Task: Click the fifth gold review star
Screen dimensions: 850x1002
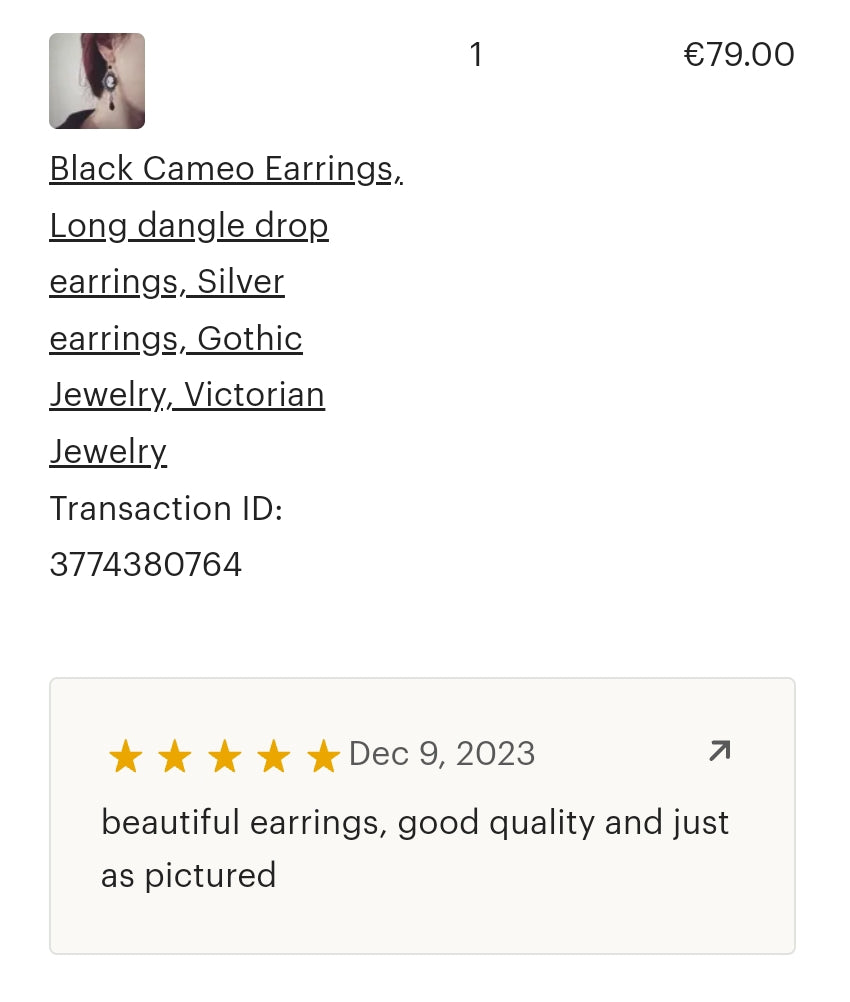Action: [323, 757]
